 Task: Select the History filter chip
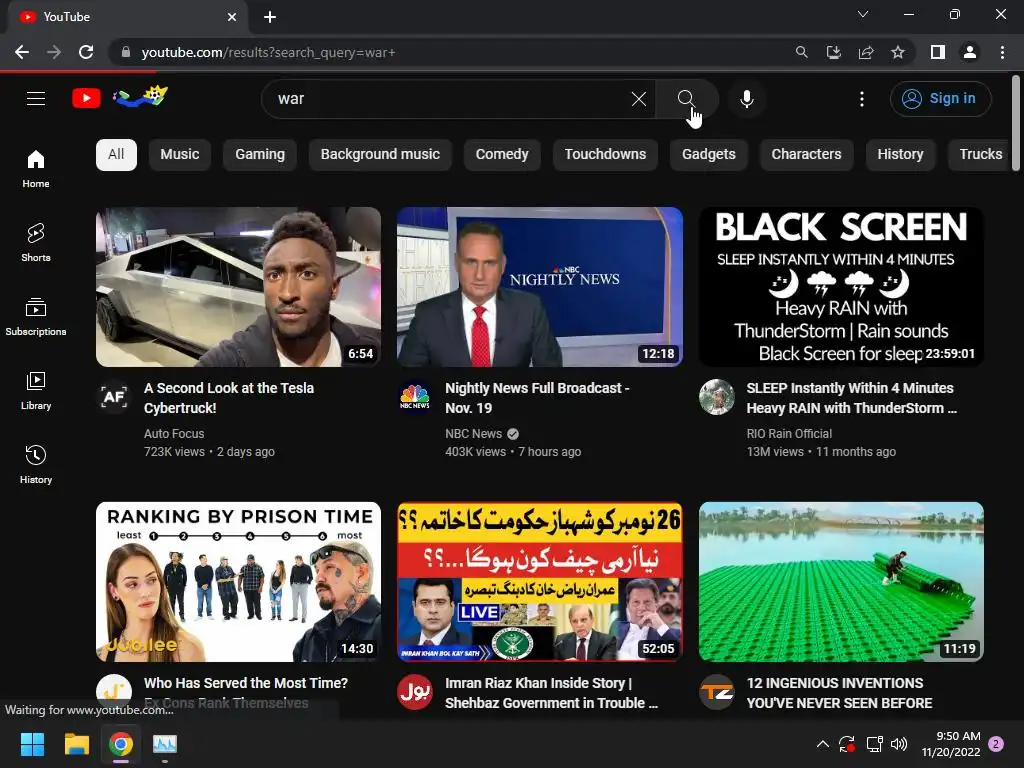900,154
